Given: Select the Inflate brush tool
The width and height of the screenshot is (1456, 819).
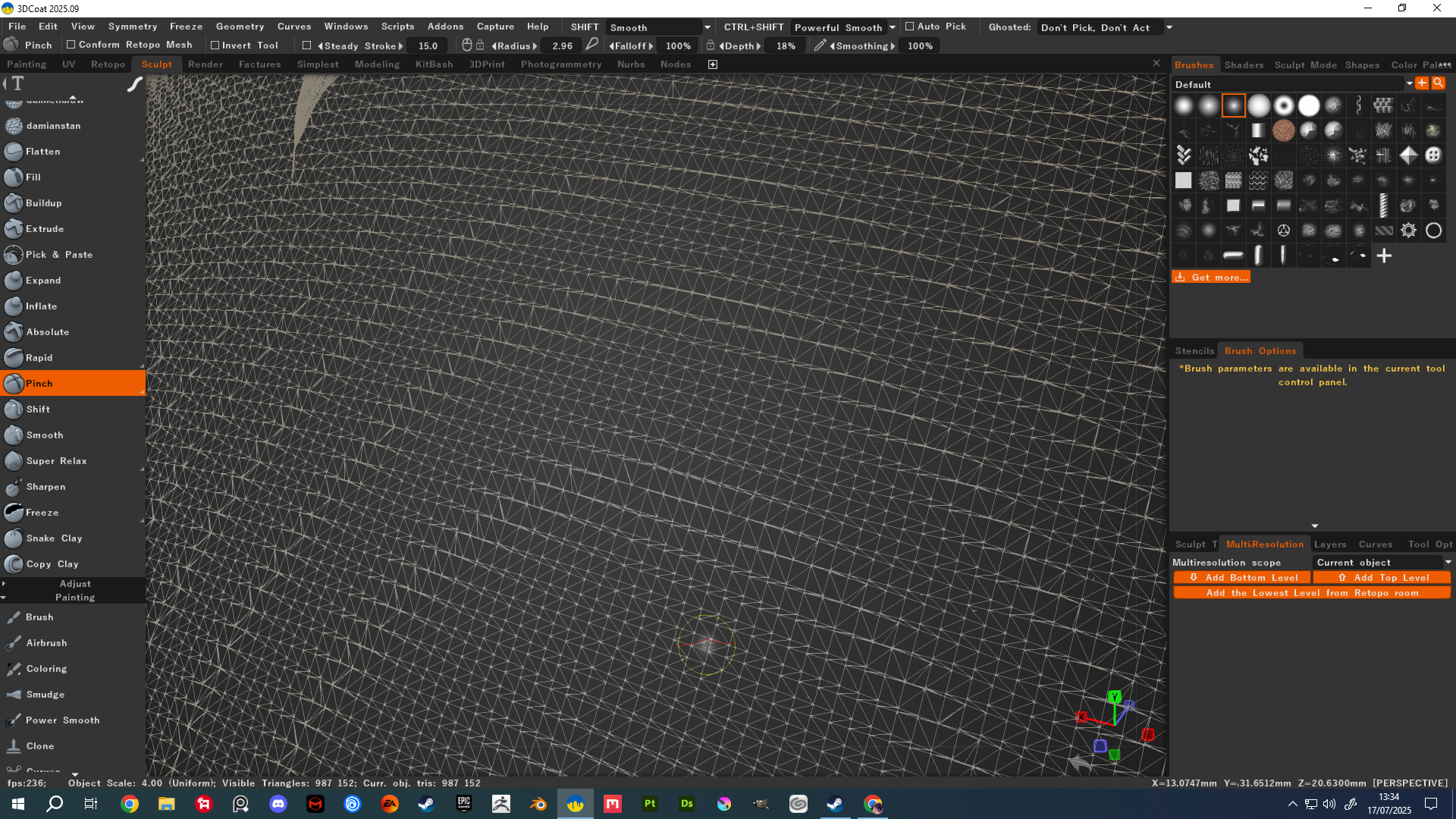Looking at the screenshot, I should pyautogui.click(x=41, y=306).
